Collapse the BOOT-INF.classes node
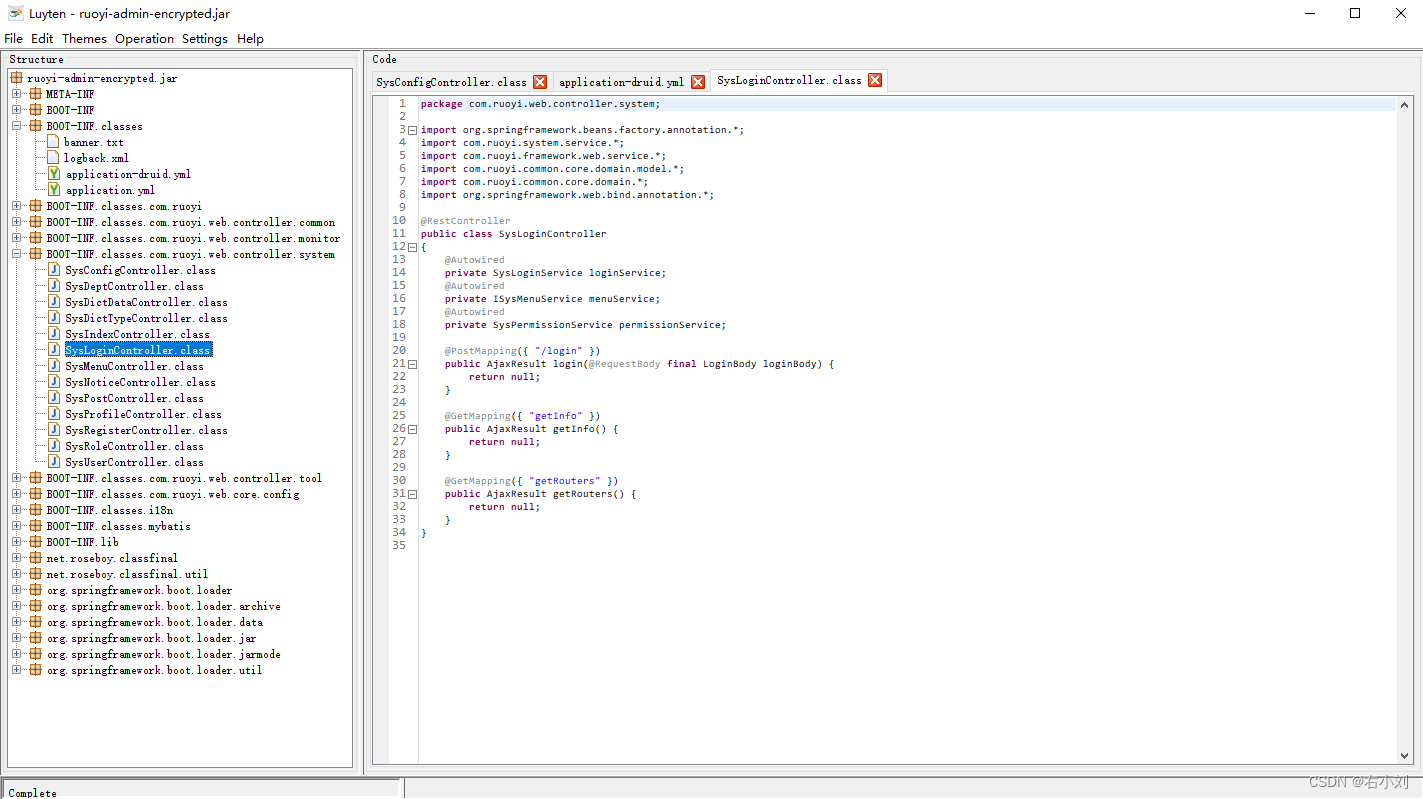Screen dimensions: 1423x799 coord(17,126)
